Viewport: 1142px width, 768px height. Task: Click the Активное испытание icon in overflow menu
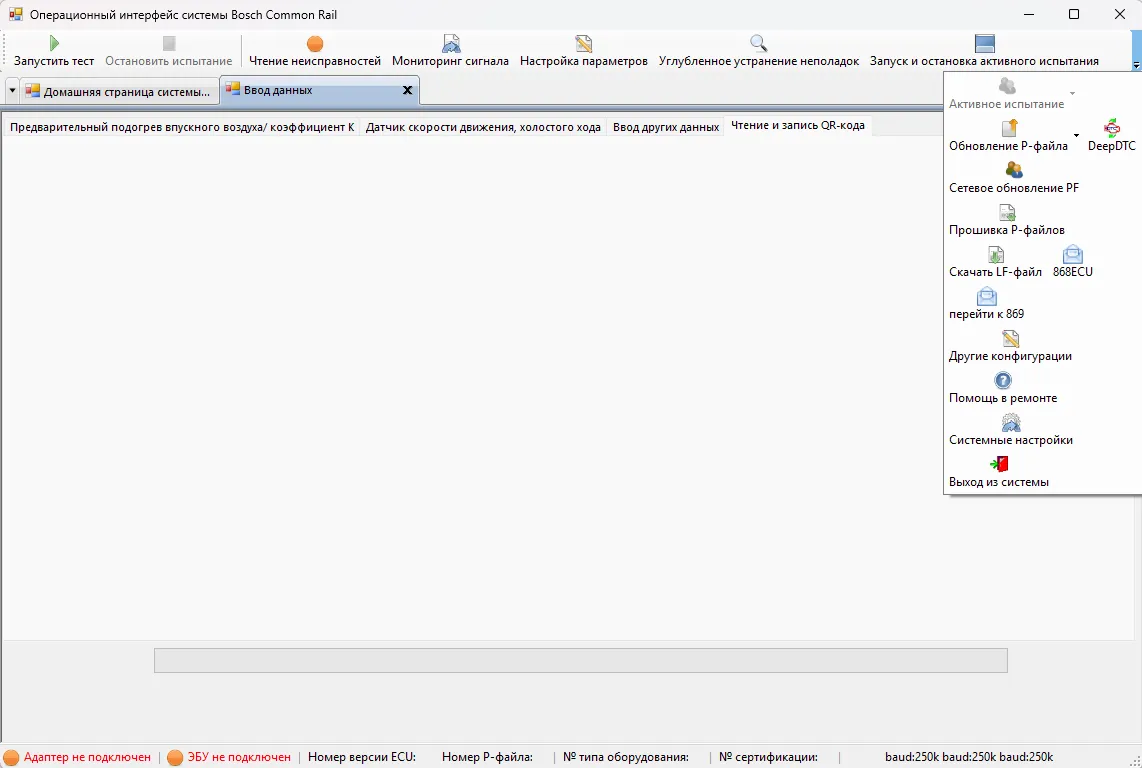[x=1007, y=86]
